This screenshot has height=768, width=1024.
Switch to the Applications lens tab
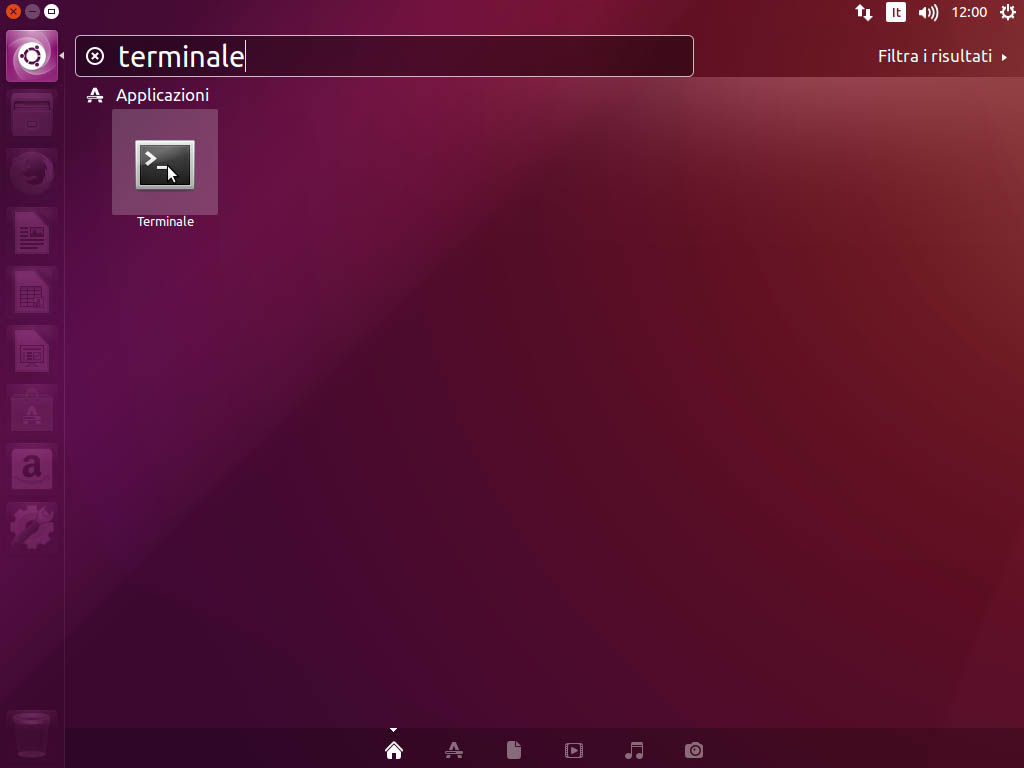coord(453,750)
